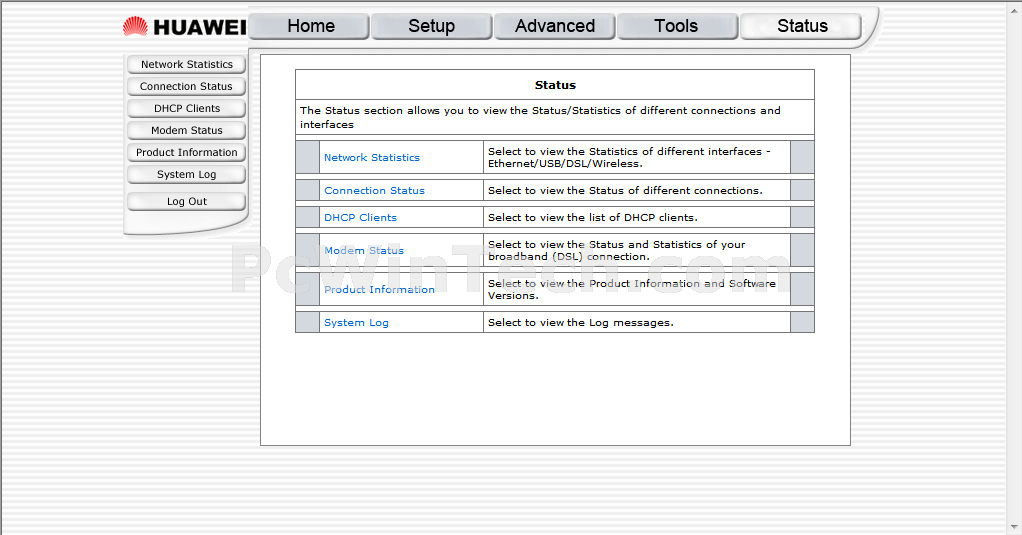This screenshot has height=535, width=1022.
Task: Click text 'Select to view the list of DHCP clients.'
Action: (592, 218)
